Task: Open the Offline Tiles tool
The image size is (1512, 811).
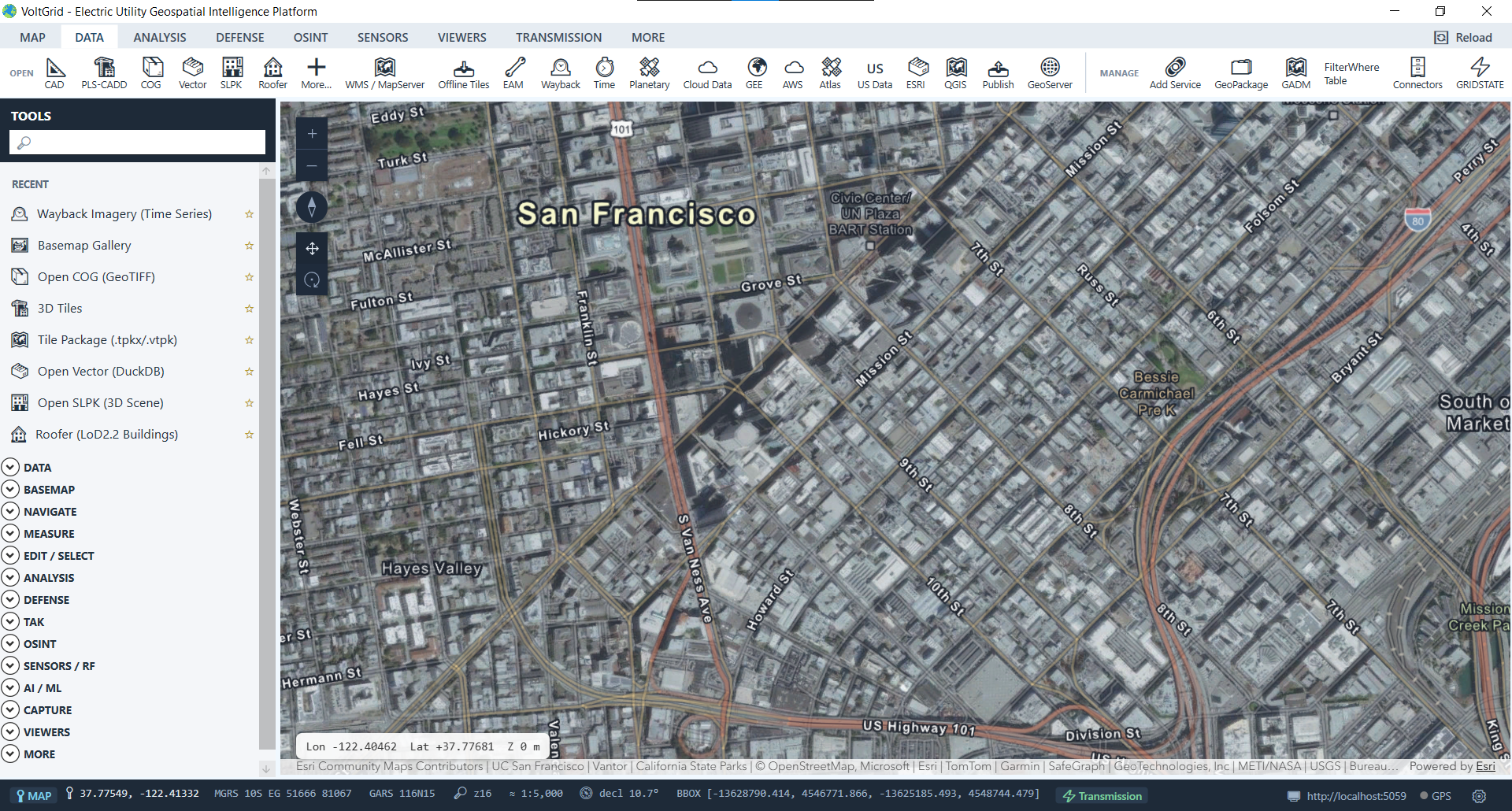Action: (464, 73)
